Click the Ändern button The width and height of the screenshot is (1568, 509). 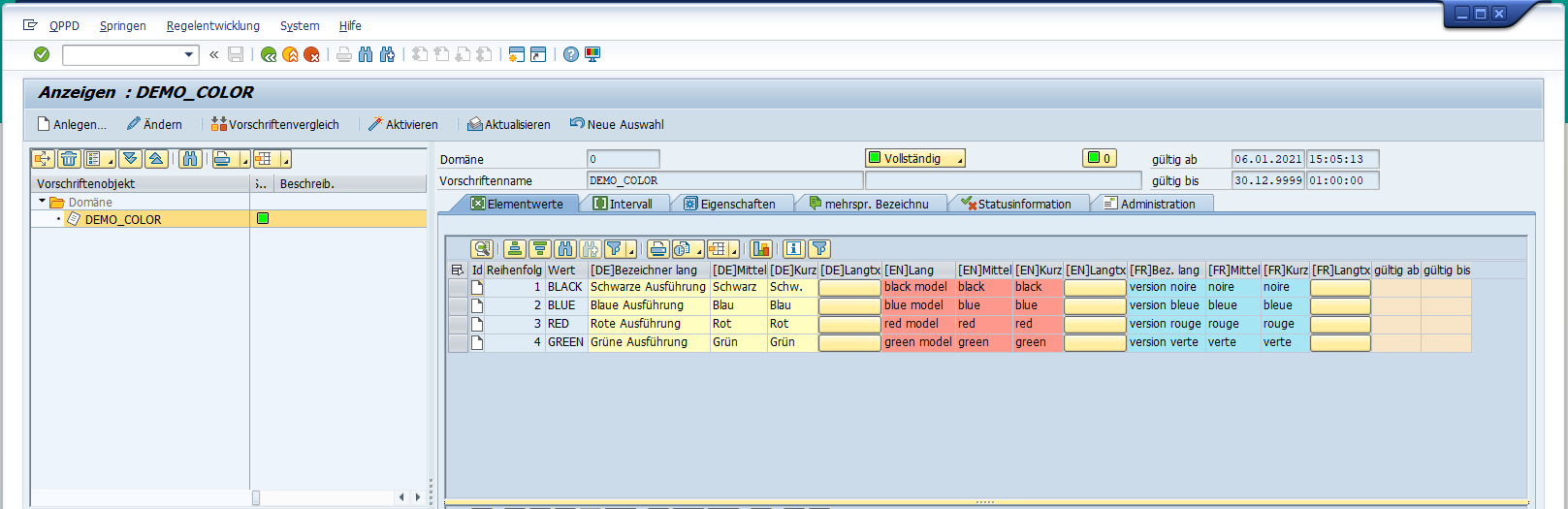[x=154, y=124]
